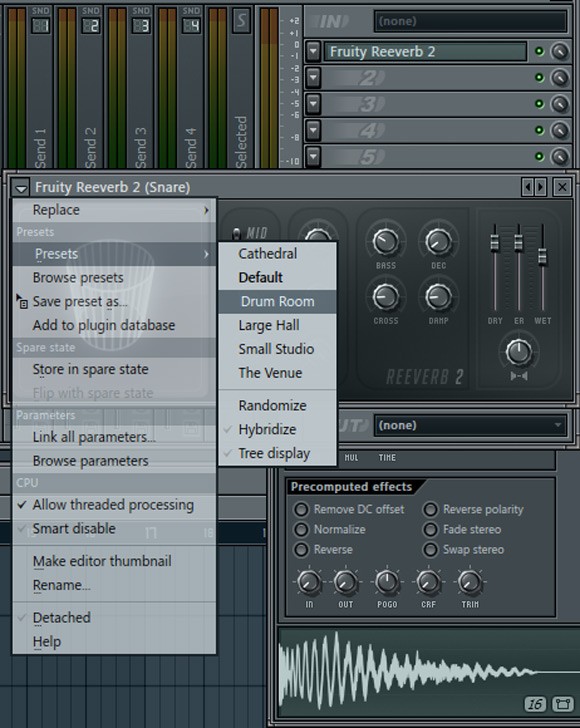
Task: Click the DAMP knob
Action: 438,297
